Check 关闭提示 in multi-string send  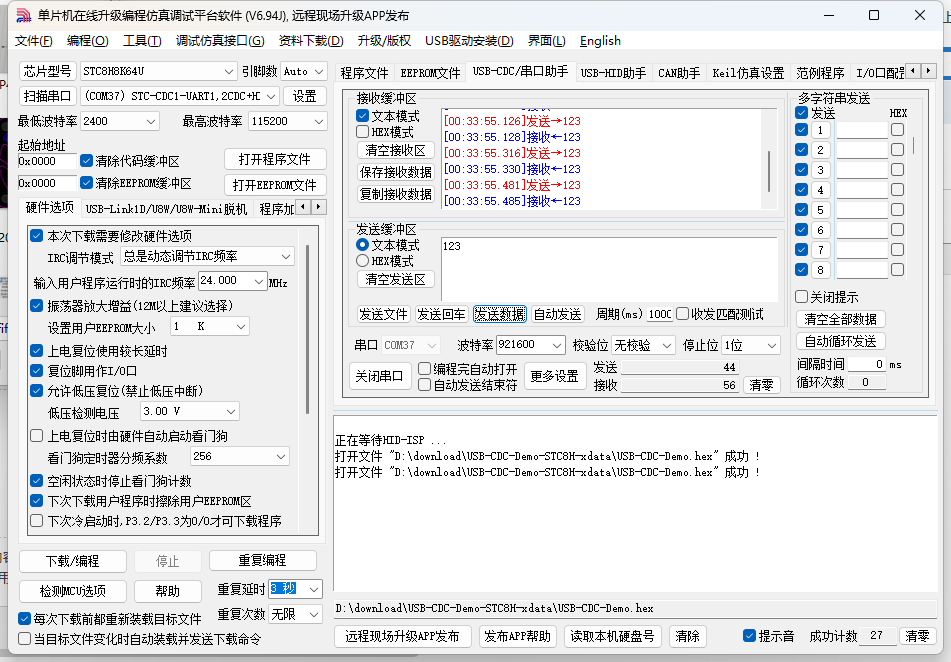tap(802, 297)
